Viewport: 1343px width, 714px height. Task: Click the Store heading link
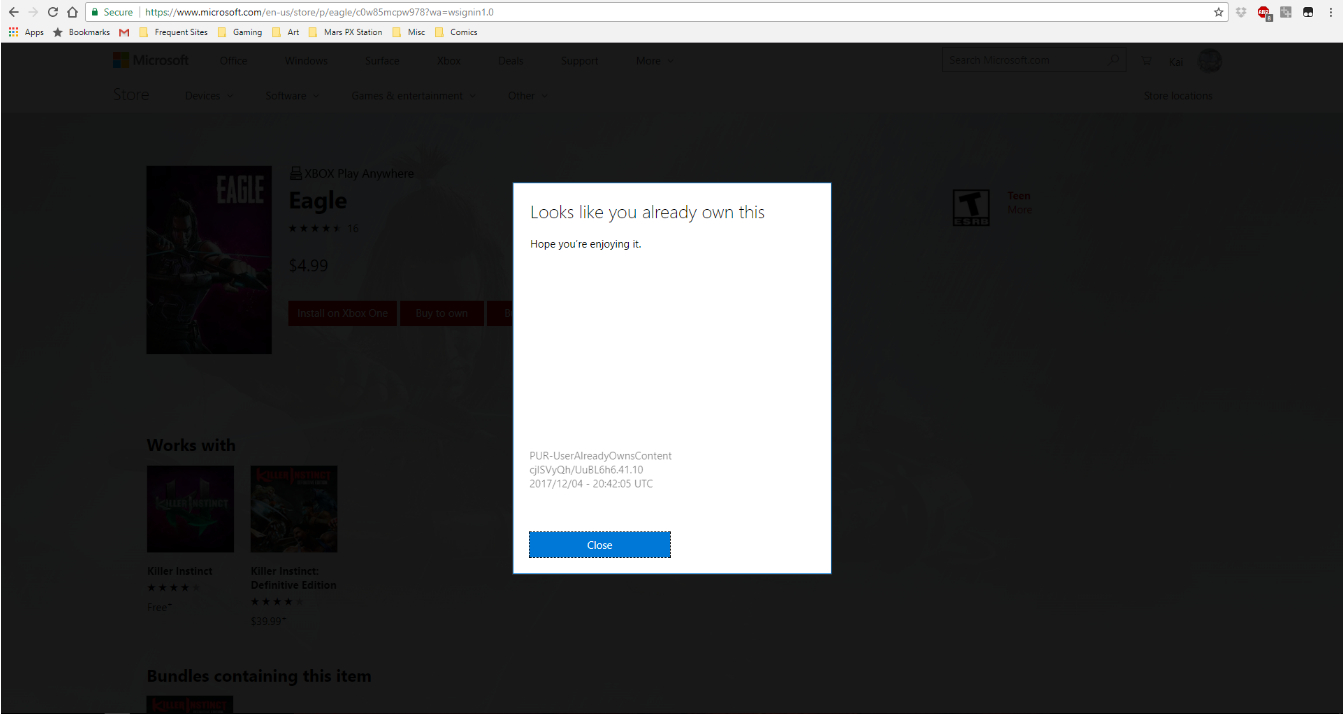(x=131, y=95)
